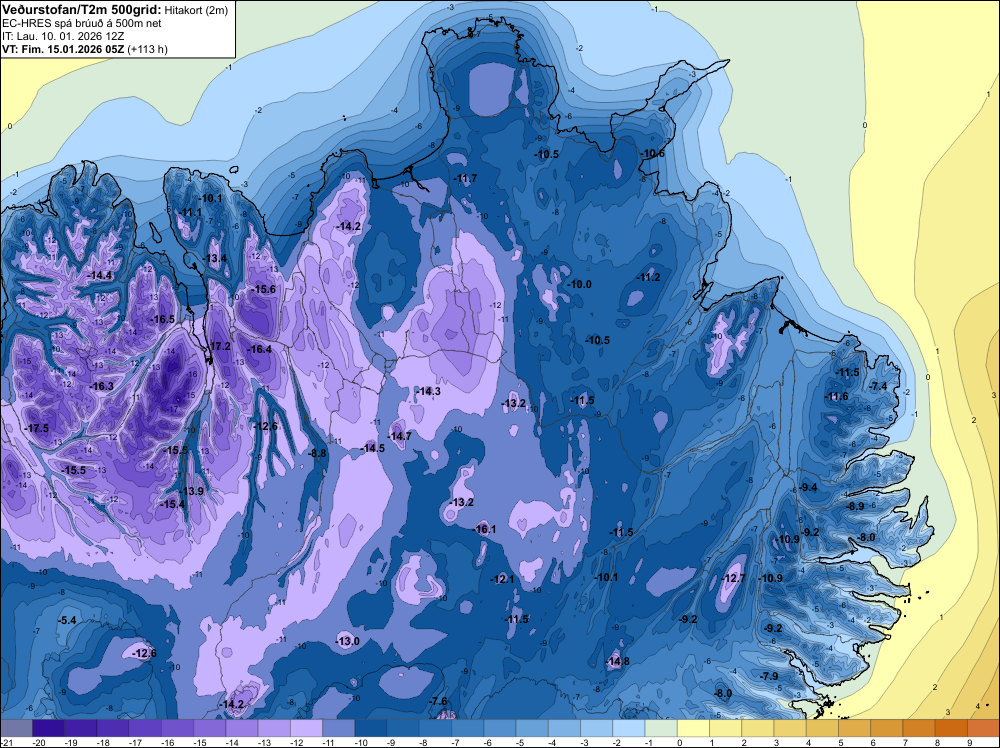
Task: Click the -9.4 temperature value
Action: click(x=808, y=487)
